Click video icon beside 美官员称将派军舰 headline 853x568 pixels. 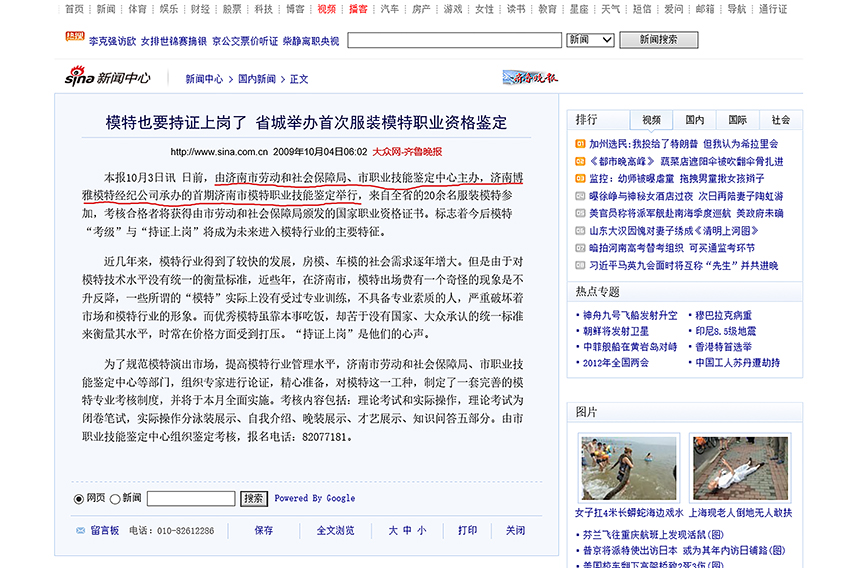(x=580, y=213)
